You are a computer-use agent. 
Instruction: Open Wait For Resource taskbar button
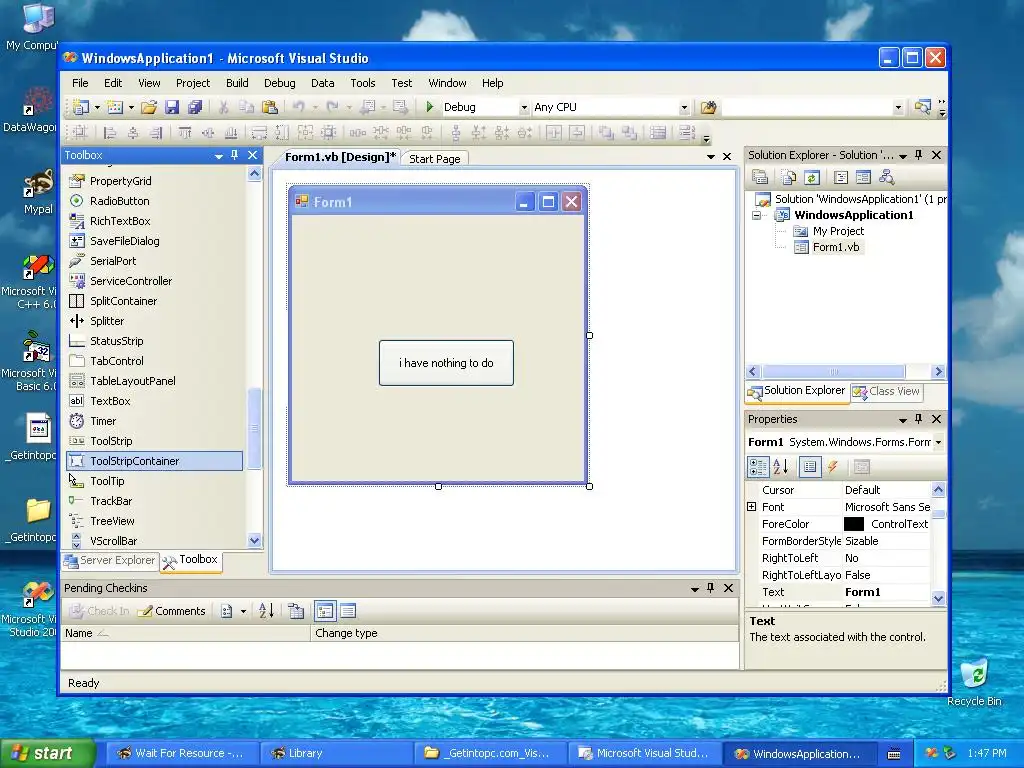pyautogui.click(x=181, y=753)
